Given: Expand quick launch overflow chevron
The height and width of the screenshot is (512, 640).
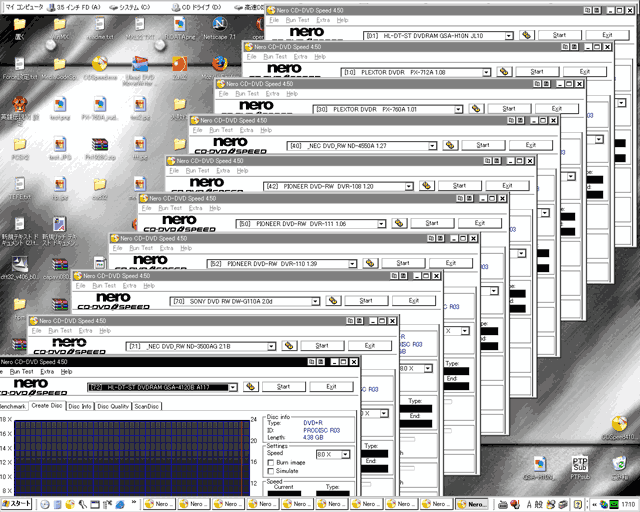Looking at the screenshot, I should tap(134, 502).
